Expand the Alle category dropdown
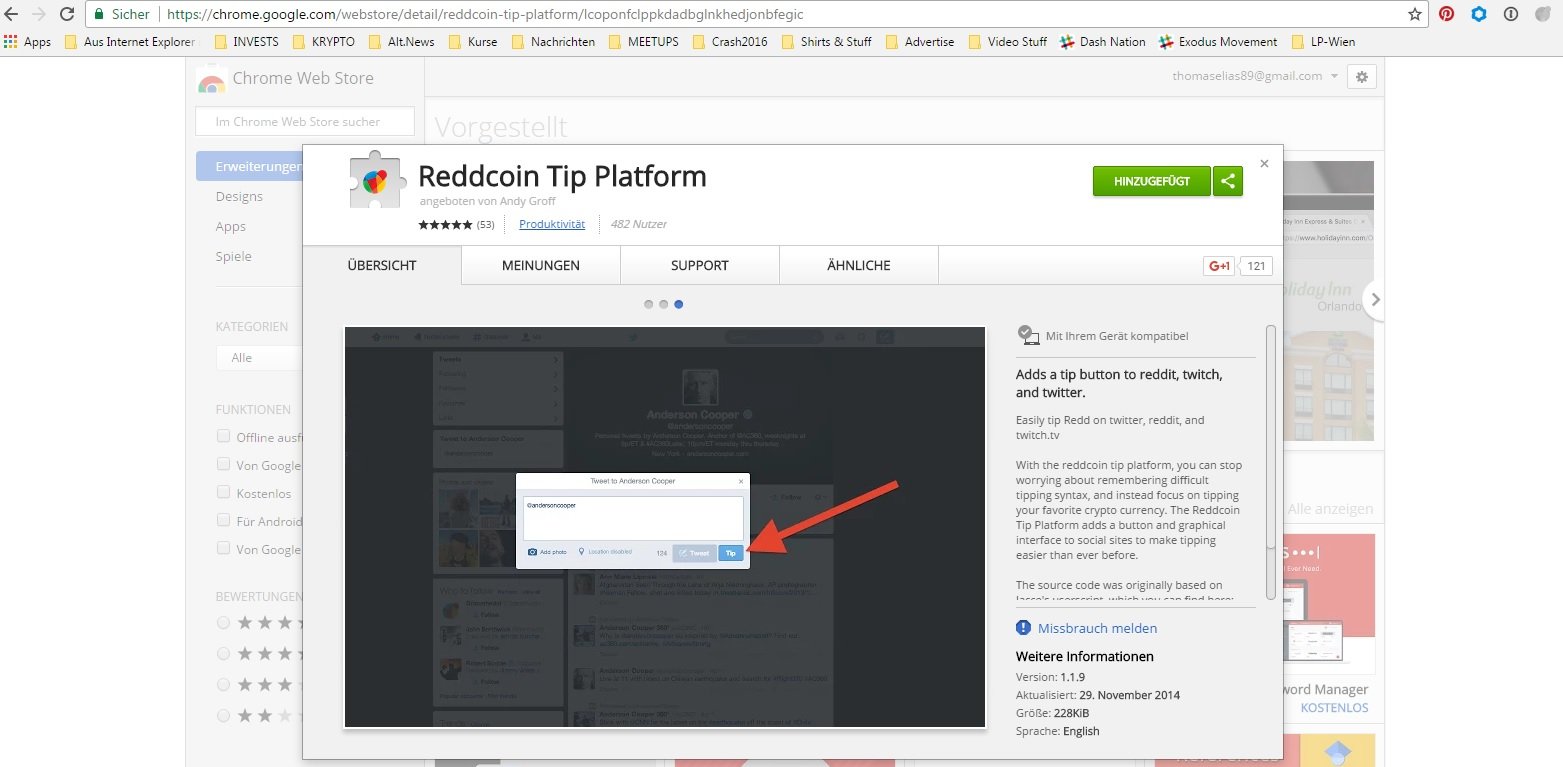 [259, 358]
